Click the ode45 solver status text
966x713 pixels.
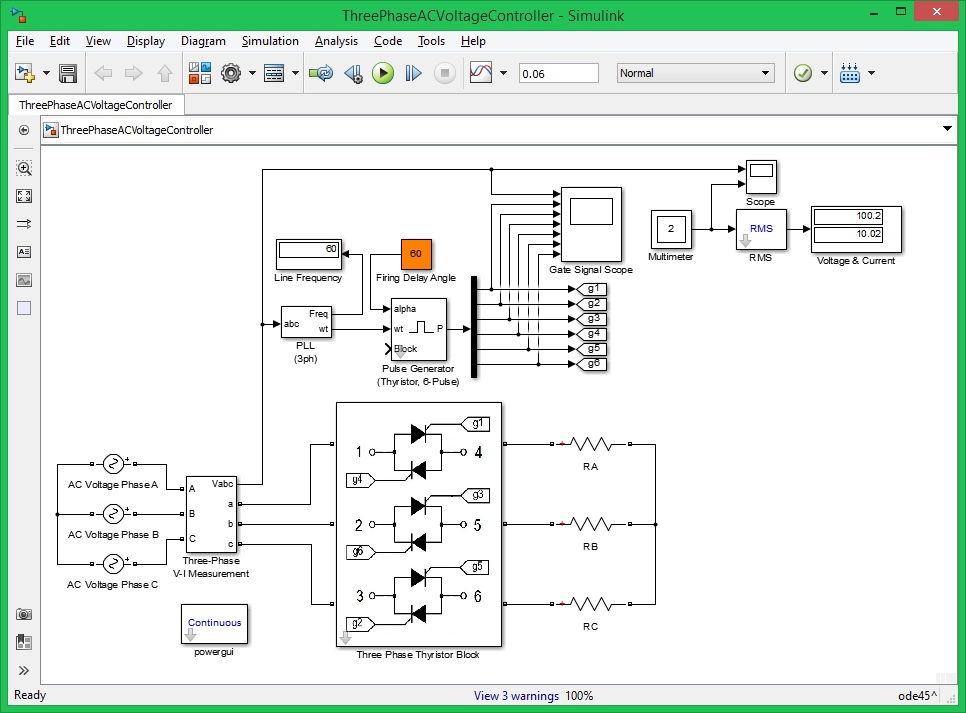[x=917, y=696]
